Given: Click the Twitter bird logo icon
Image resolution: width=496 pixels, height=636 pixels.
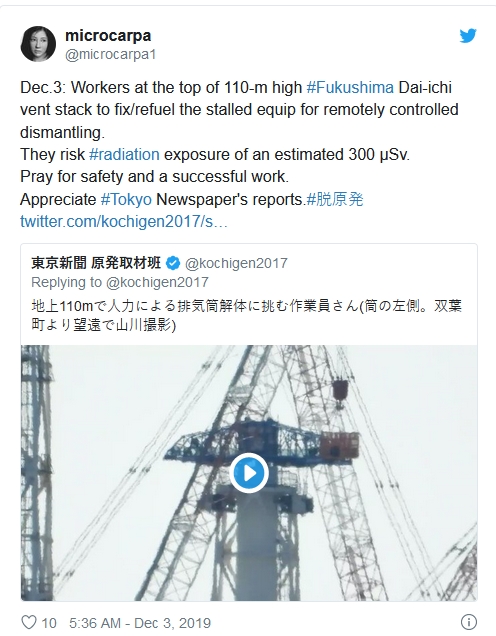Looking at the screenshot, I should coord(468,36).
